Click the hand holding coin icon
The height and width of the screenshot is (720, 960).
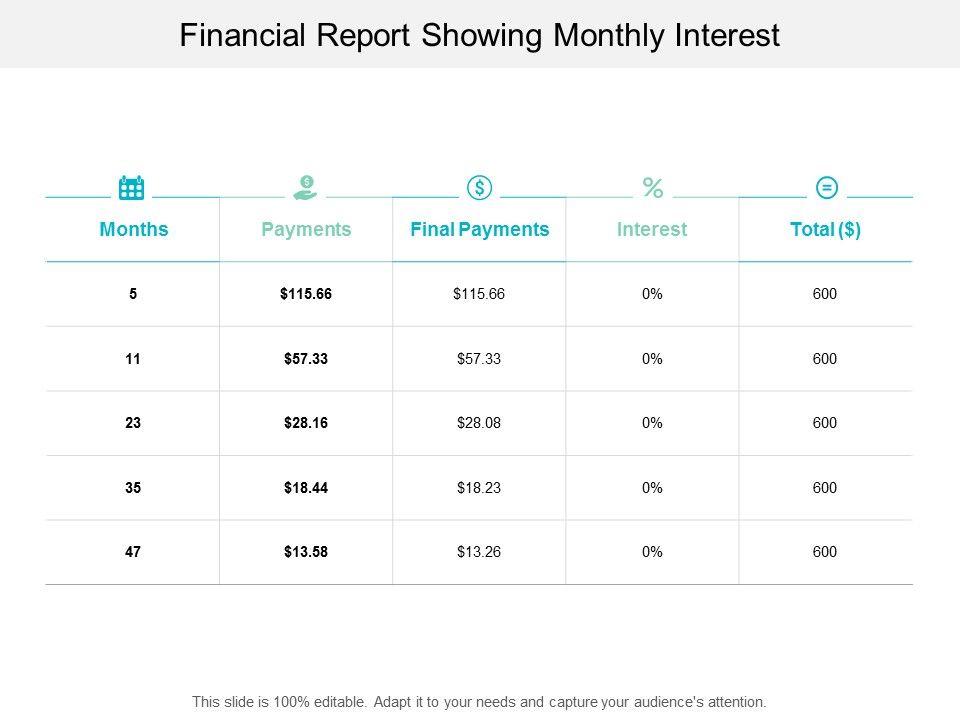point(306,186)
